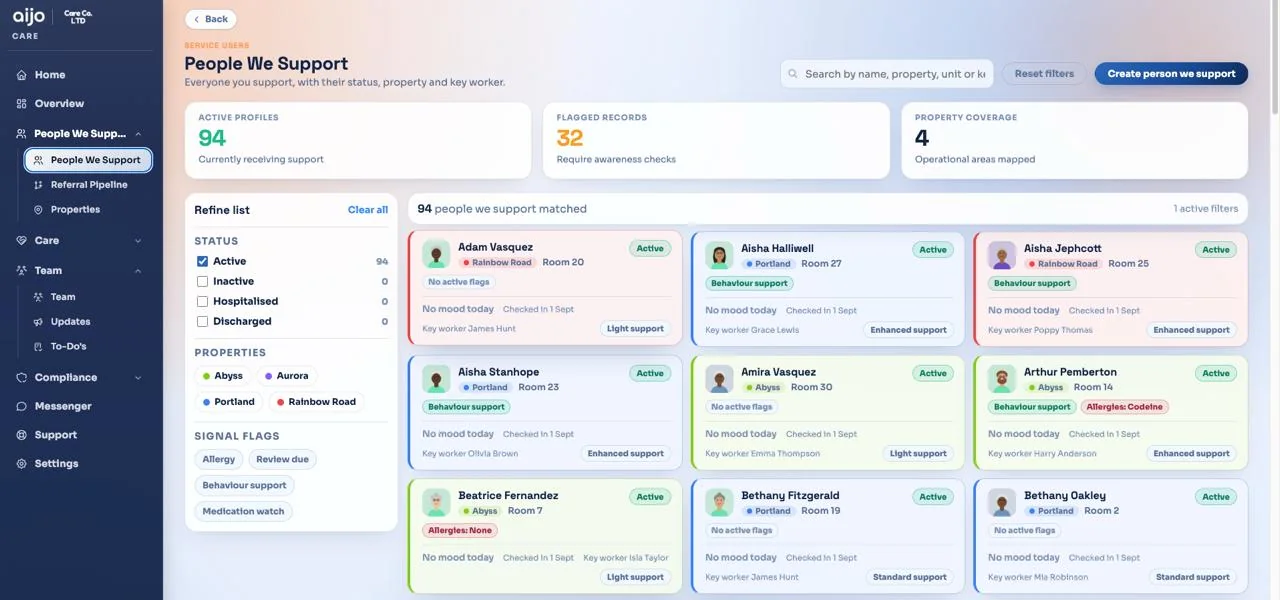Screen dimensions: 1280x600
Task: Click the Settings gear icon
Action: (22, 464)
